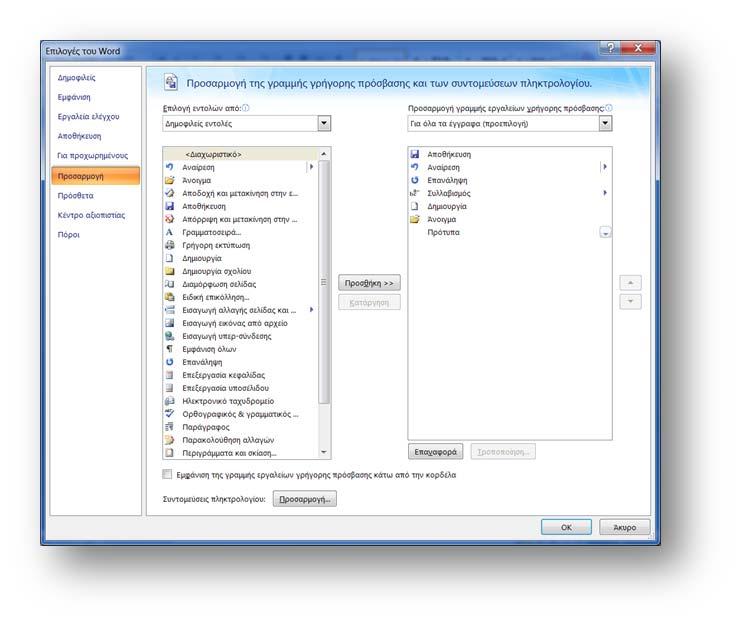
Task: Click header icon for Επεξεργασία κεφαλίδας
Action: pyautogui.click(x=170, y=375)
